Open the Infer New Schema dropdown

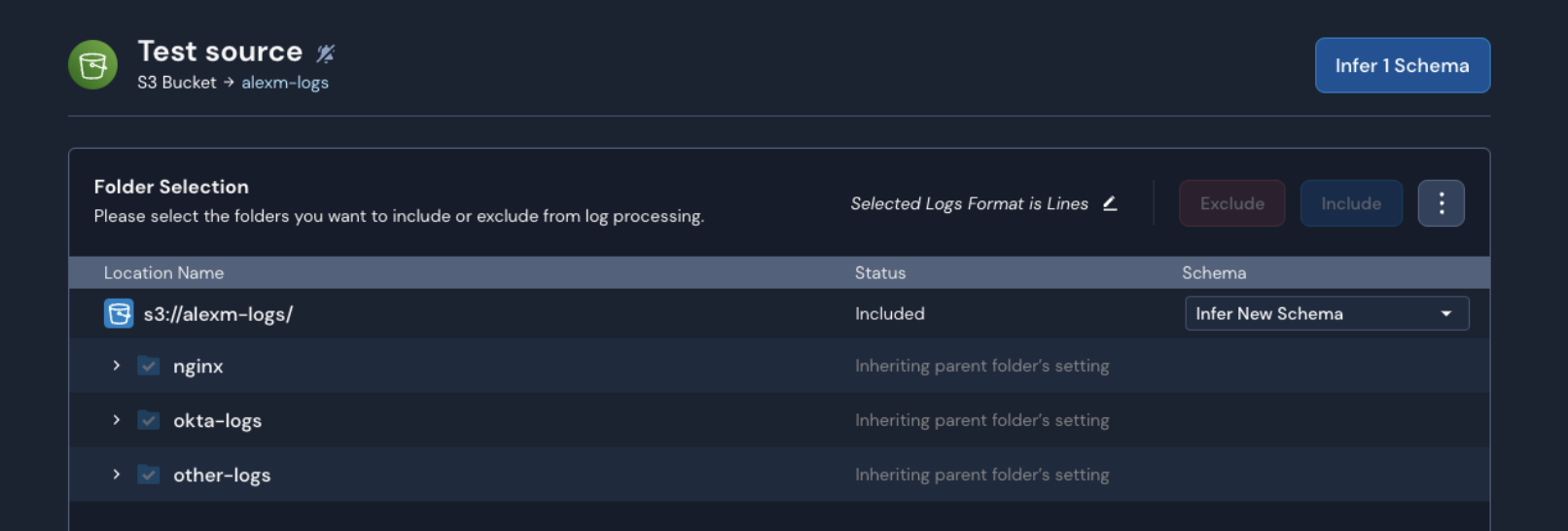[x=1326, y=314]
